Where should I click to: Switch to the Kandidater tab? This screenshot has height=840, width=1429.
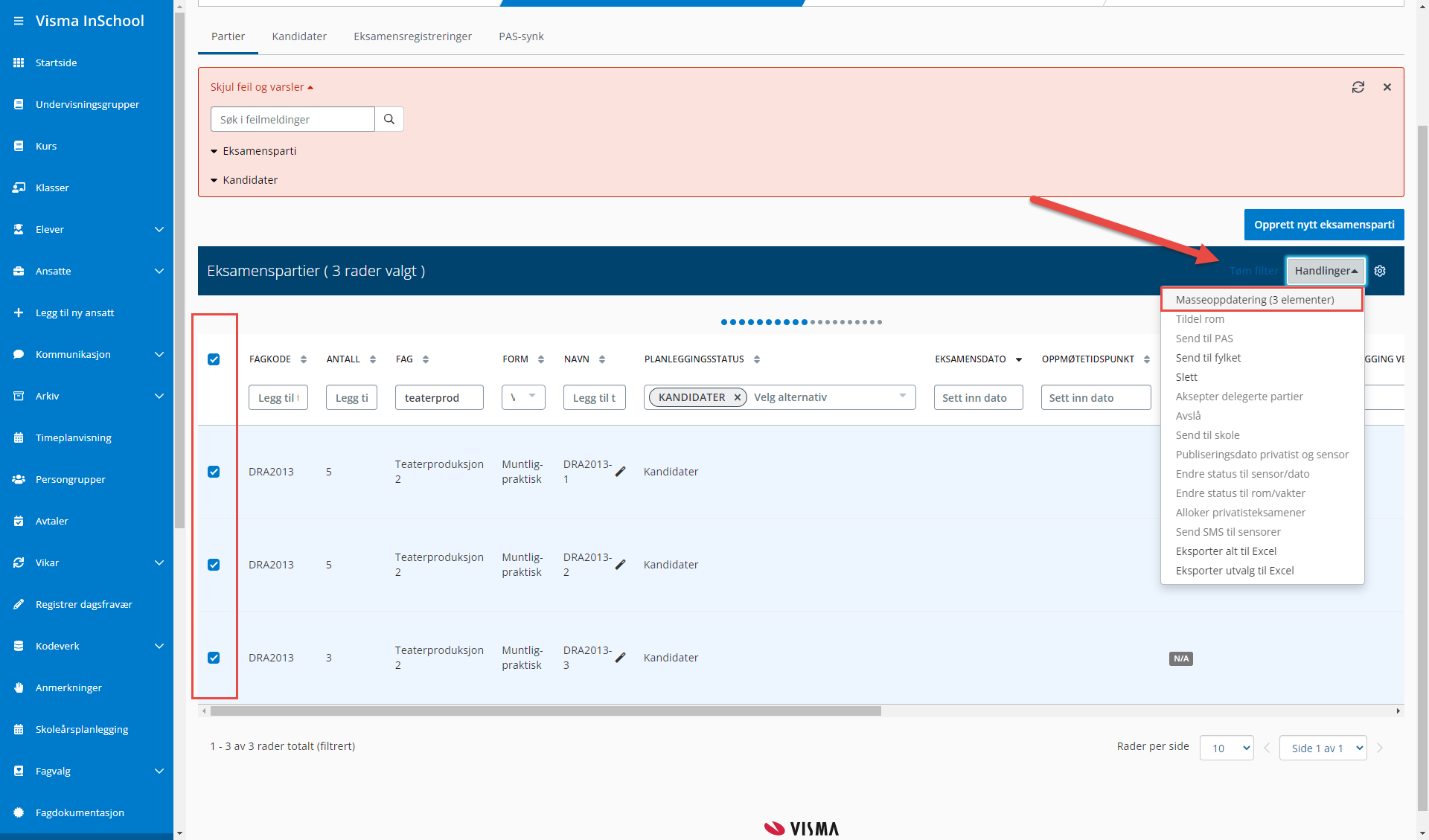click(x=299, y=36)
